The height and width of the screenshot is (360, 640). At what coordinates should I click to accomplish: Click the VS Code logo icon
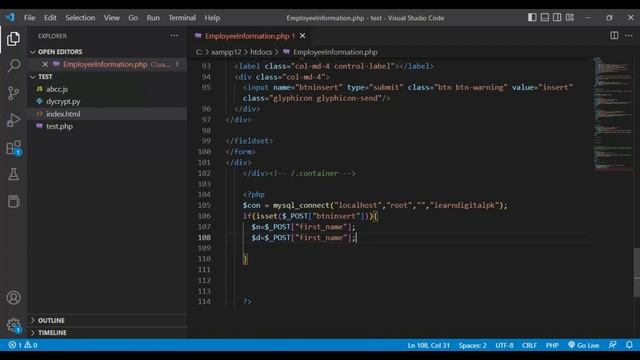(10, 18)
